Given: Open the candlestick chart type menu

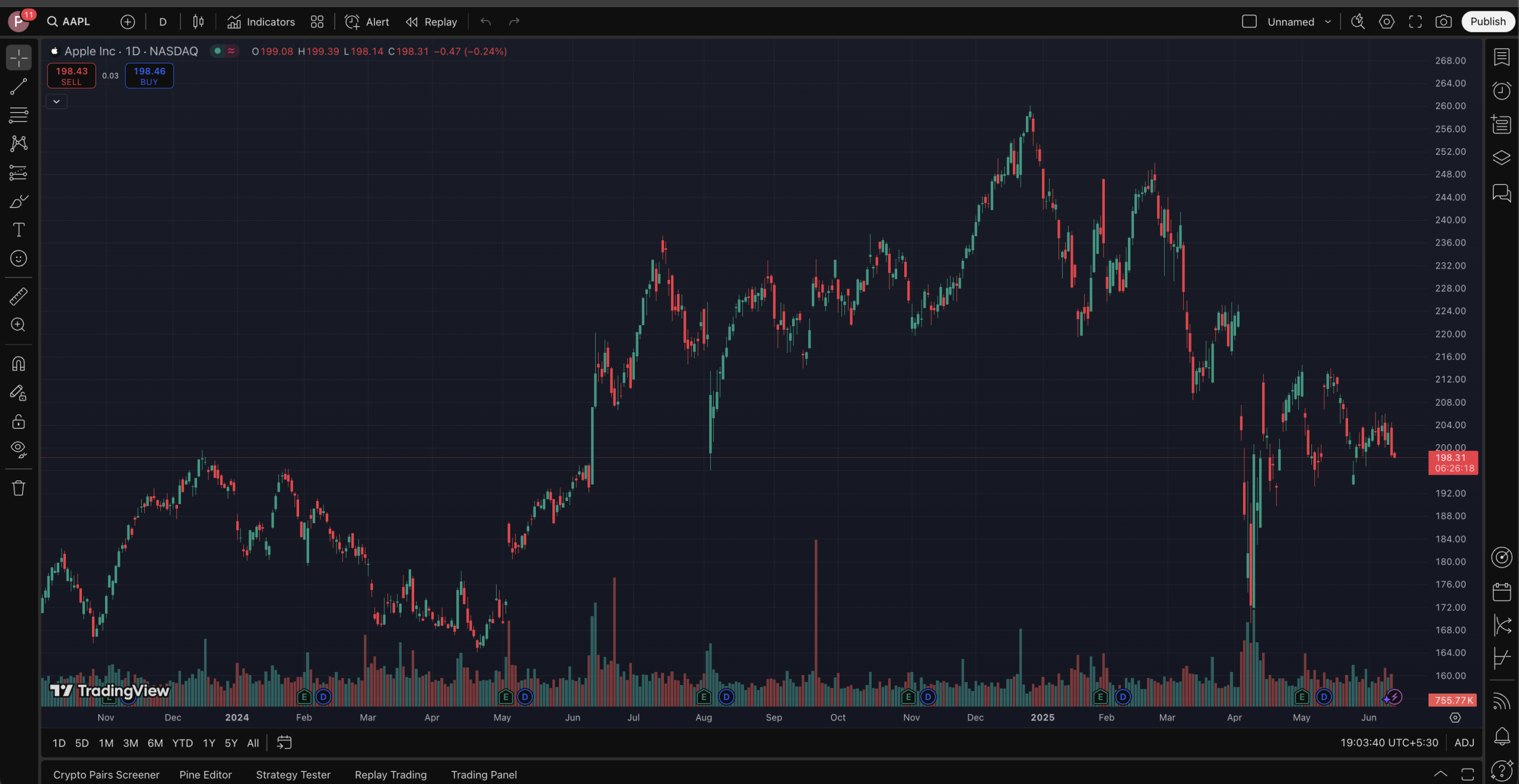Looking at the screenshot, I should [198, 22].
